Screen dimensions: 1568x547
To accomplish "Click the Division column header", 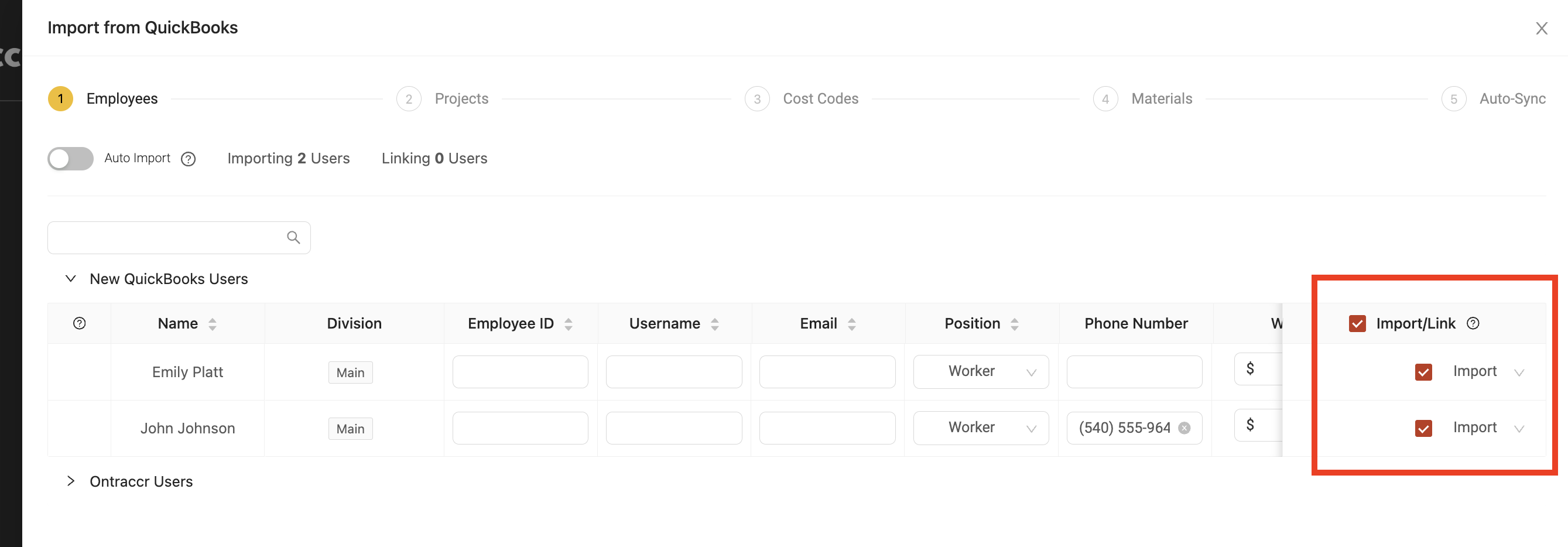I will tap(354, 323).
